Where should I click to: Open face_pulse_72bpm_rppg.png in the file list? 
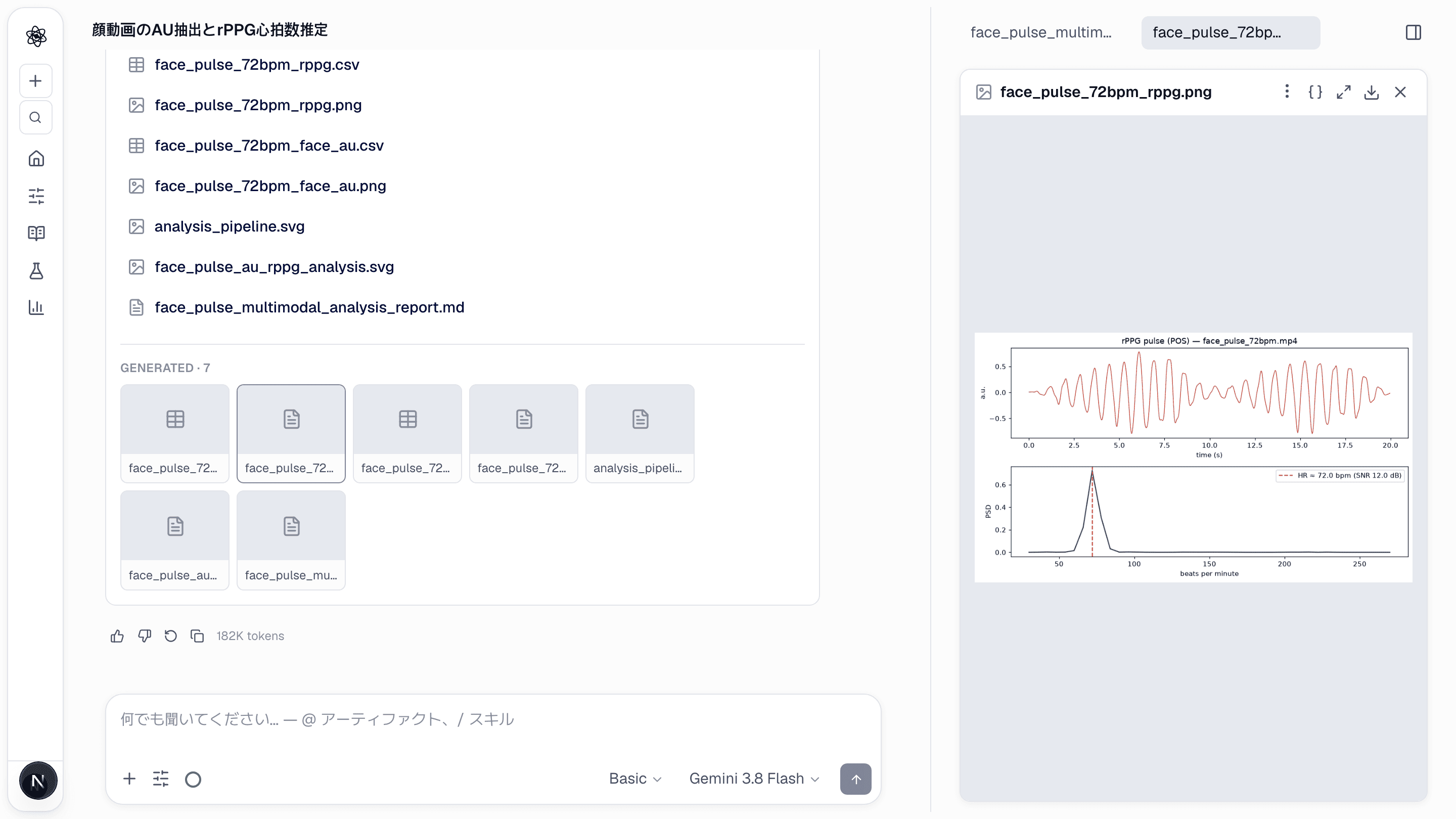(258, 105)
